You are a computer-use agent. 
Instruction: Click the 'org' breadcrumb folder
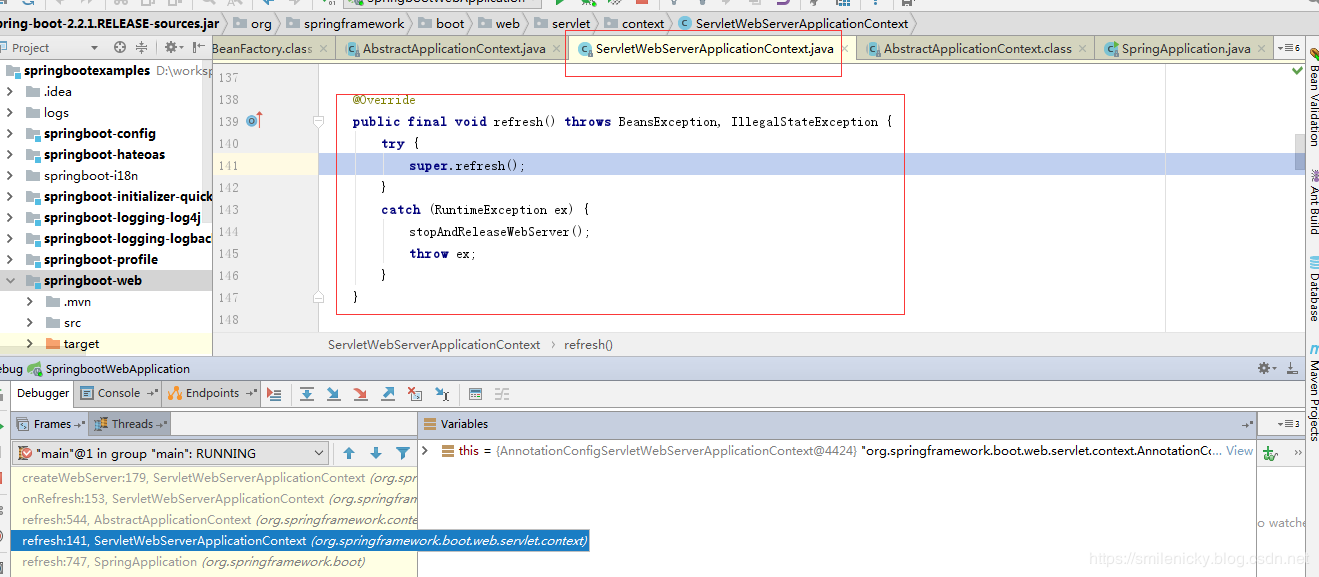click(251, 23)
